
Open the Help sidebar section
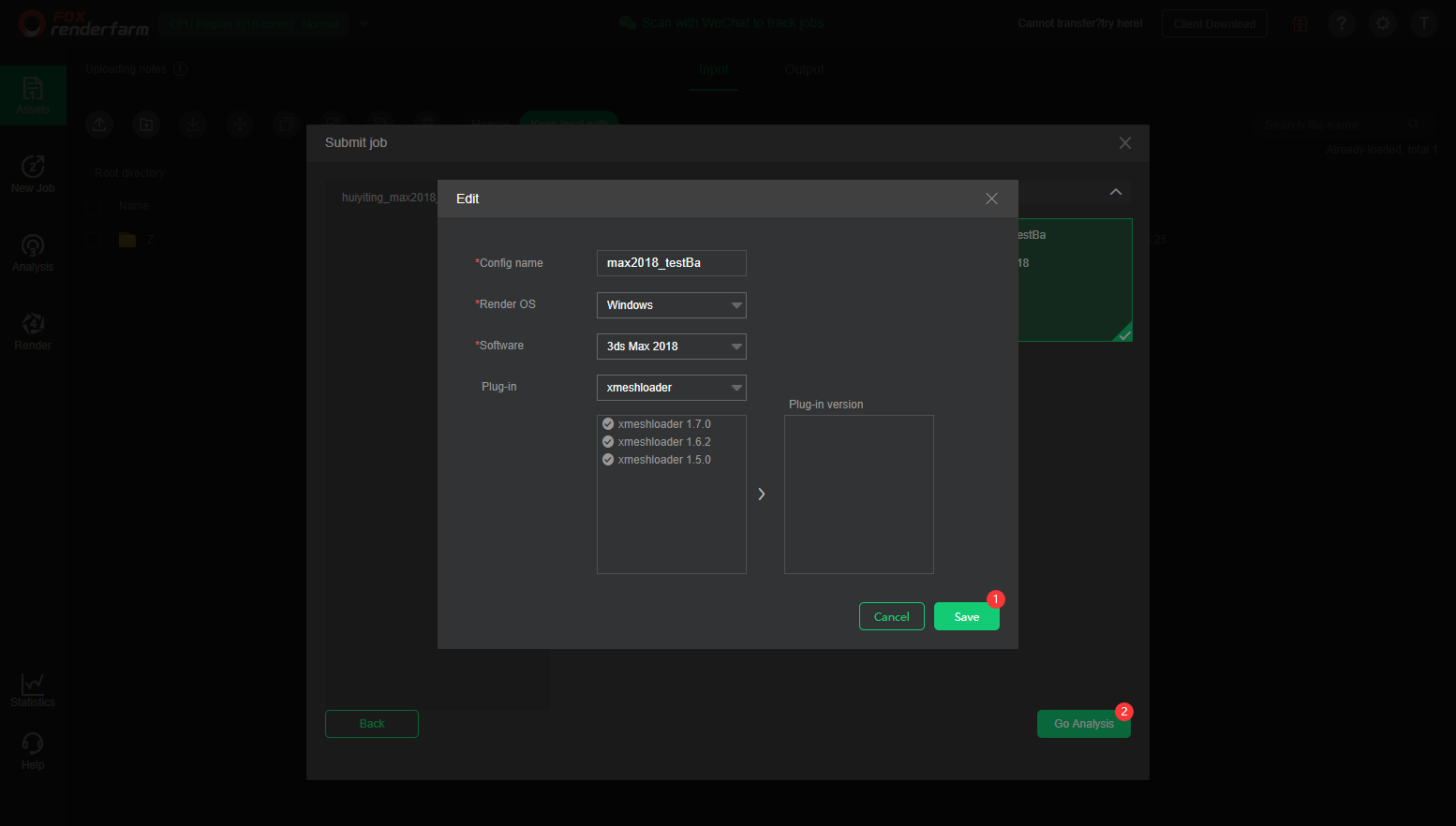[33, 752]
